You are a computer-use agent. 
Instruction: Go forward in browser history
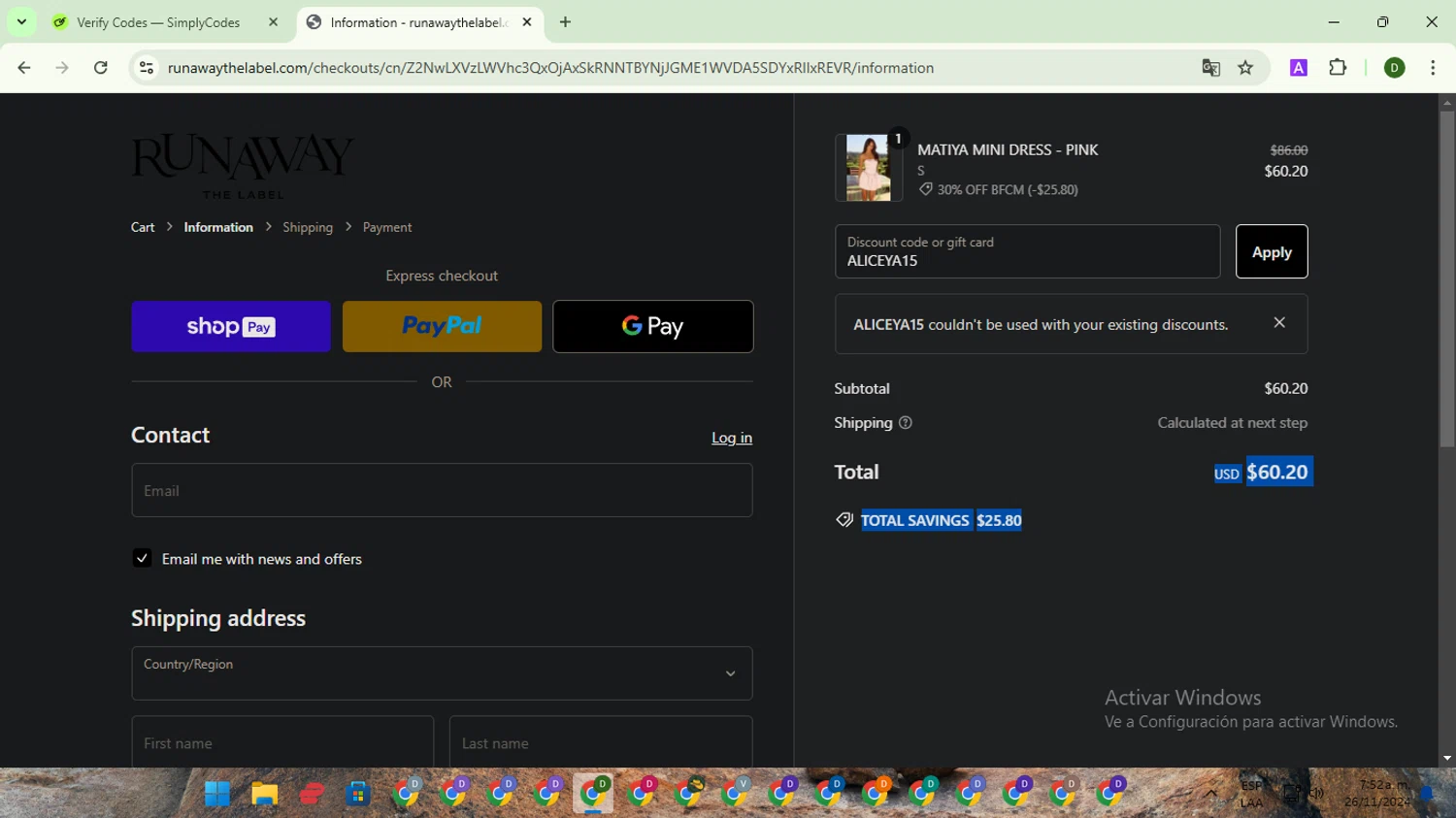pos(62,68)
